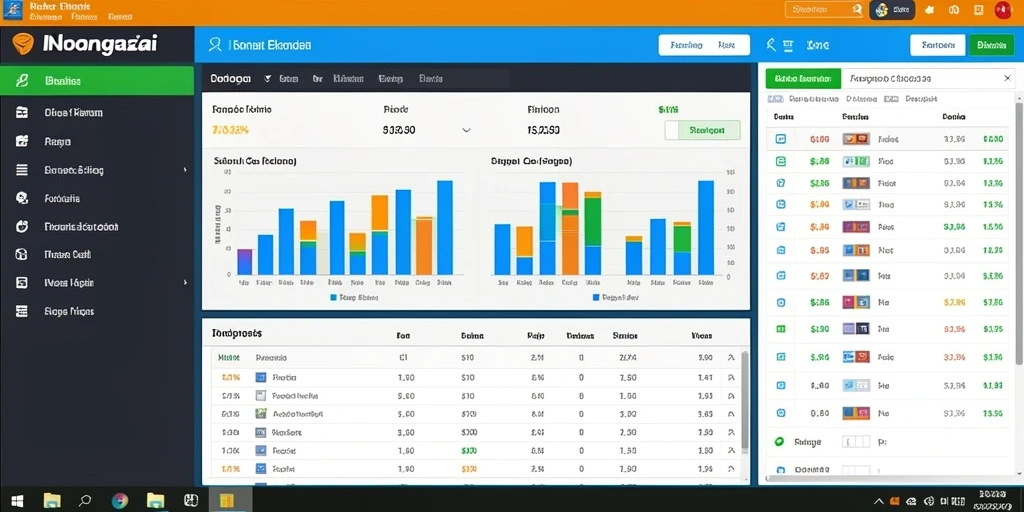Click the blue icon on the first right-panel row
This screenshot has width=1024, height=512.
tap(780, 139)
